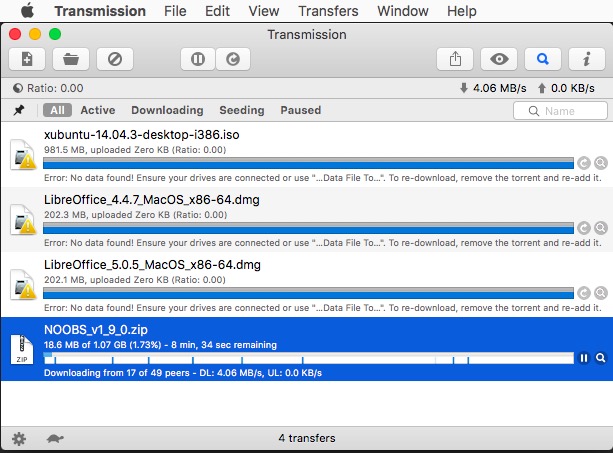613x453 pixels.
Task: Open the Edit menu
Action: click(217, 11)
